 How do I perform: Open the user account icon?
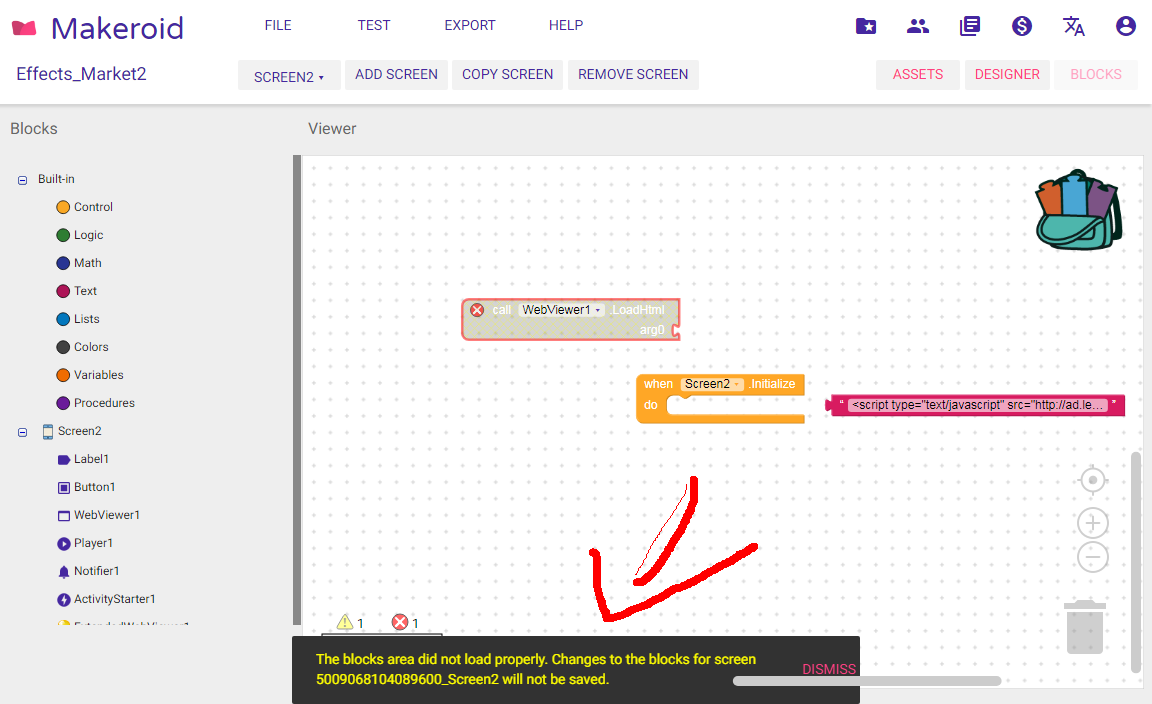tap(1126, 26)
